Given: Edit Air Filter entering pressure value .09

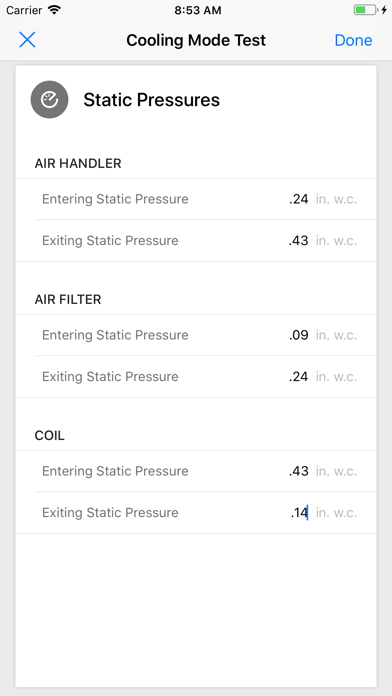Looking at the screenshot, I should (298, 335).
